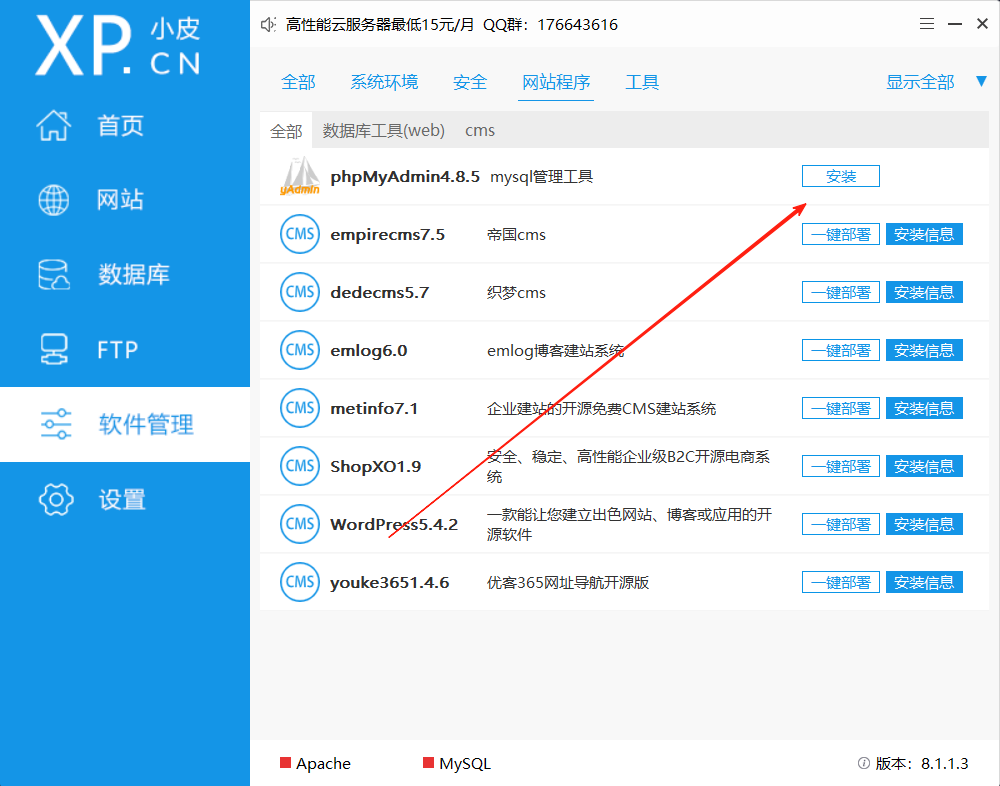
Task: Click the 软件管理 sliders icon
Action: pos(54,423)
